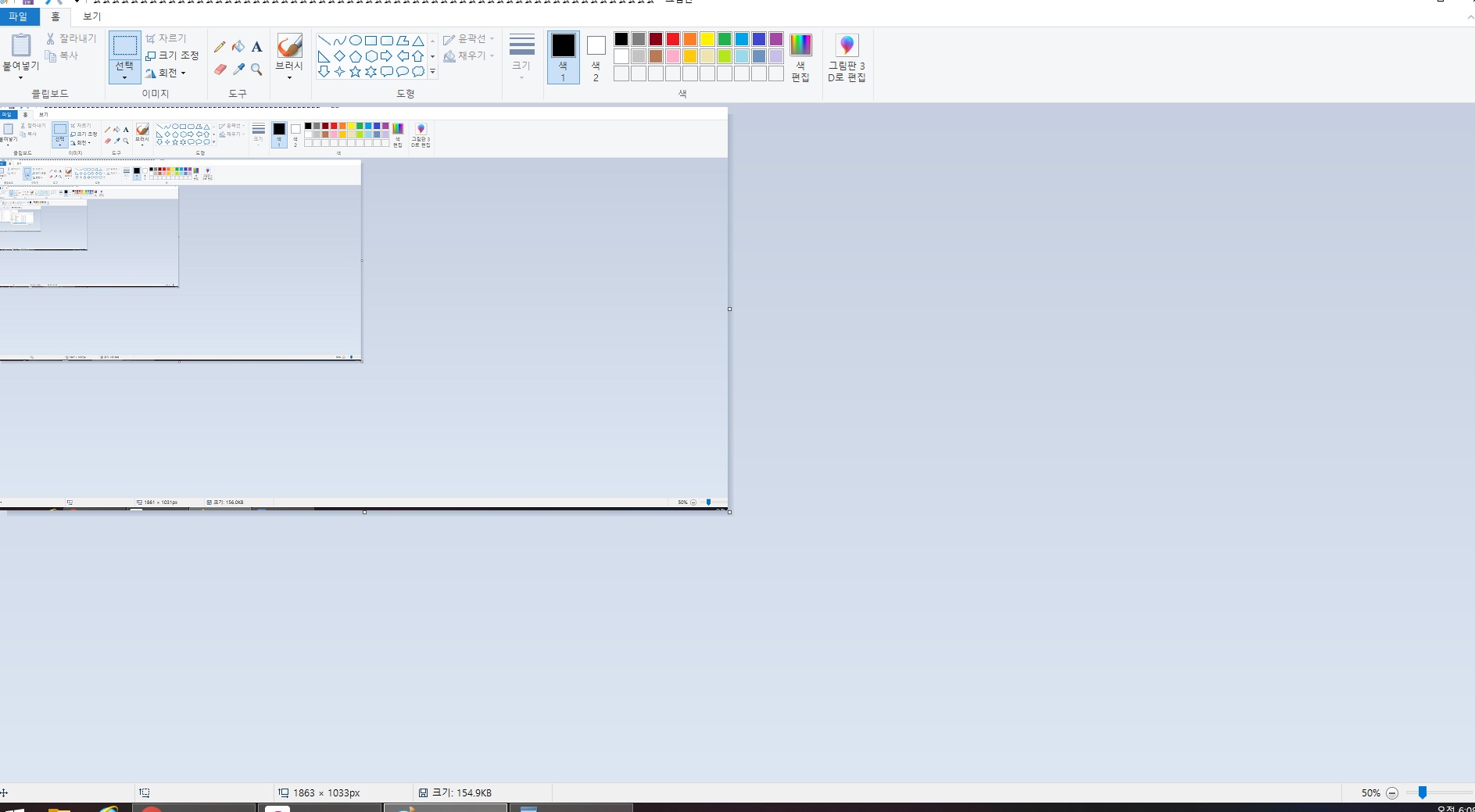Image resolution: width=1475 pixels, height=812 pixels.
Task: Open the Outline (윤곽선) dropdown
Action: pyautogui.click(x=469, y=39)
